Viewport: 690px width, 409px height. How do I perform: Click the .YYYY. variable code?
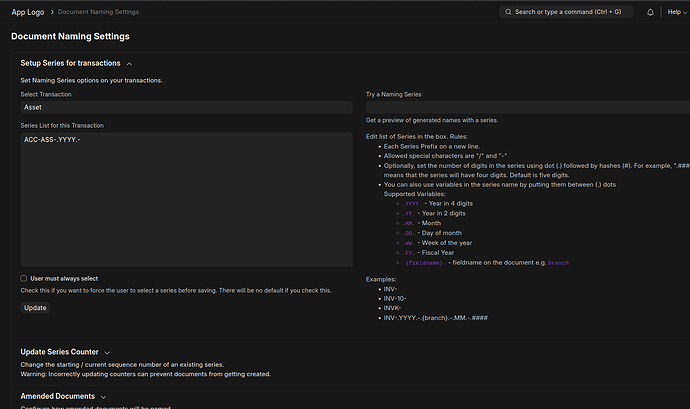[412, 204]
